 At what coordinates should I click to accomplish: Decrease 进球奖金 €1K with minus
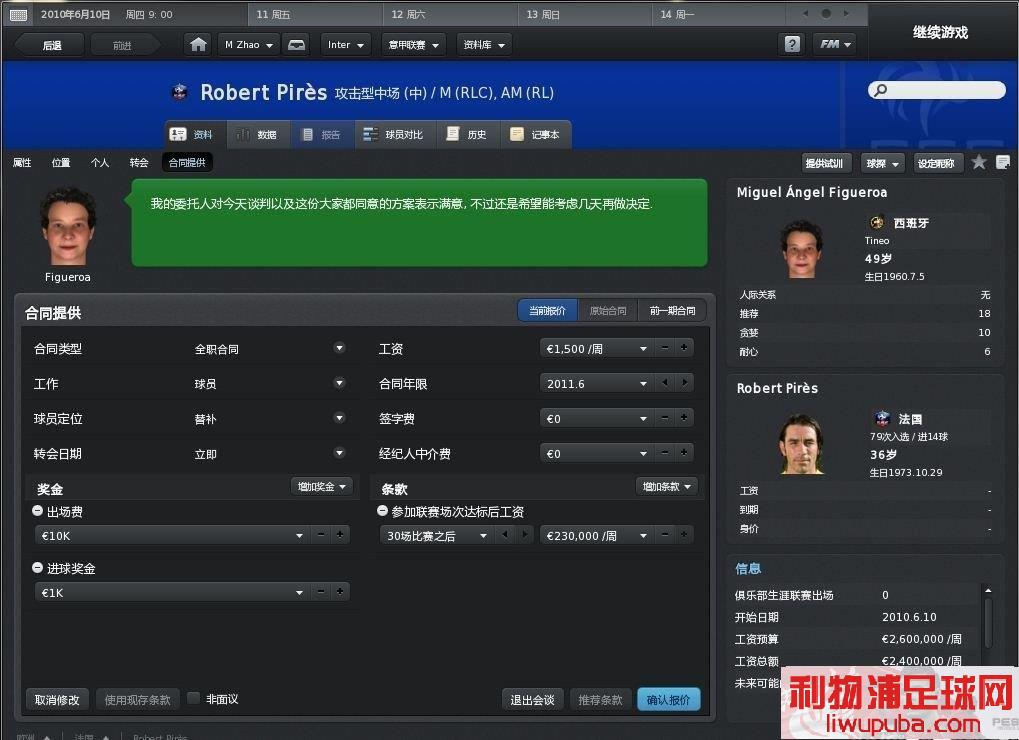pos(320,592)
